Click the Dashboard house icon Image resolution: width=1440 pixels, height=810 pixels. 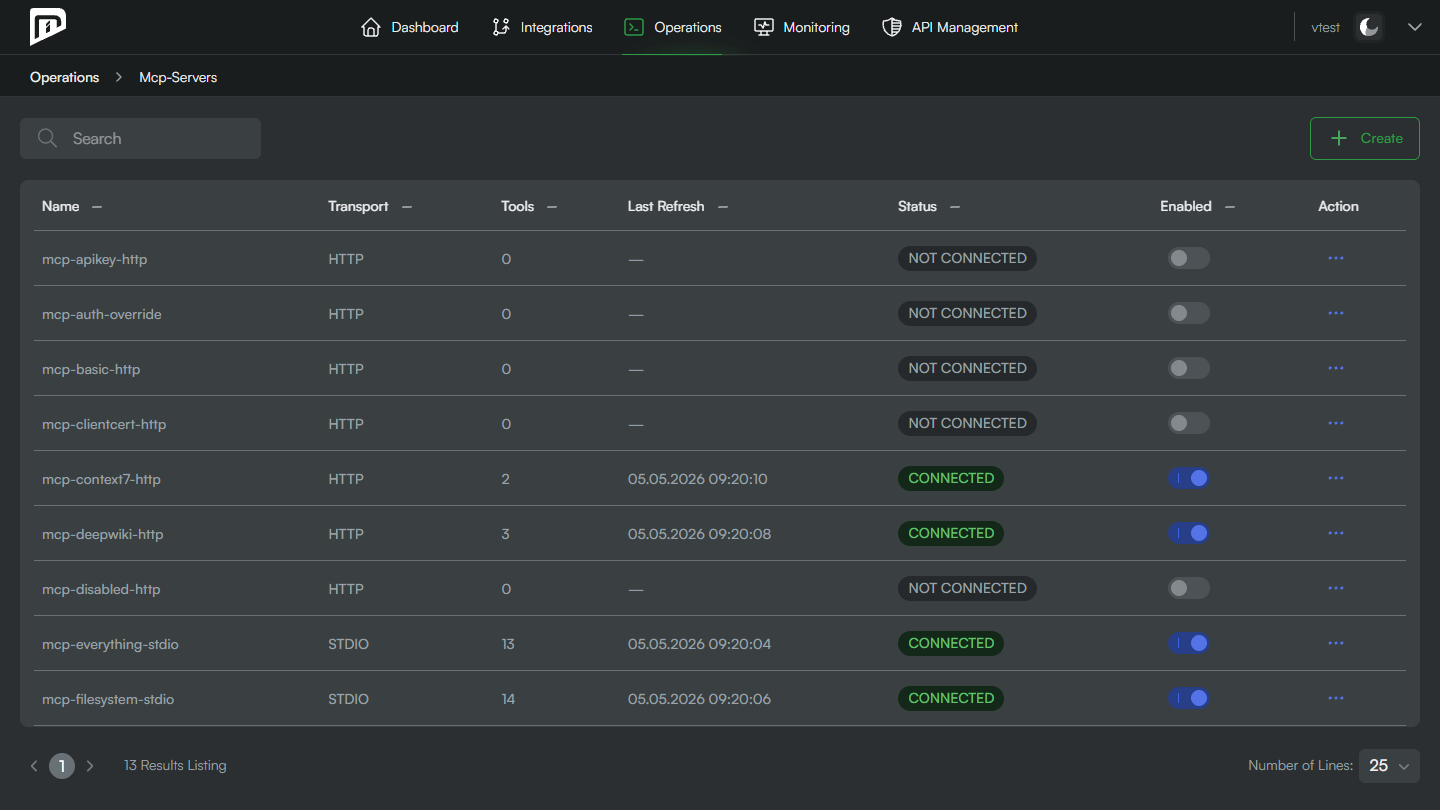coord(371,27)
